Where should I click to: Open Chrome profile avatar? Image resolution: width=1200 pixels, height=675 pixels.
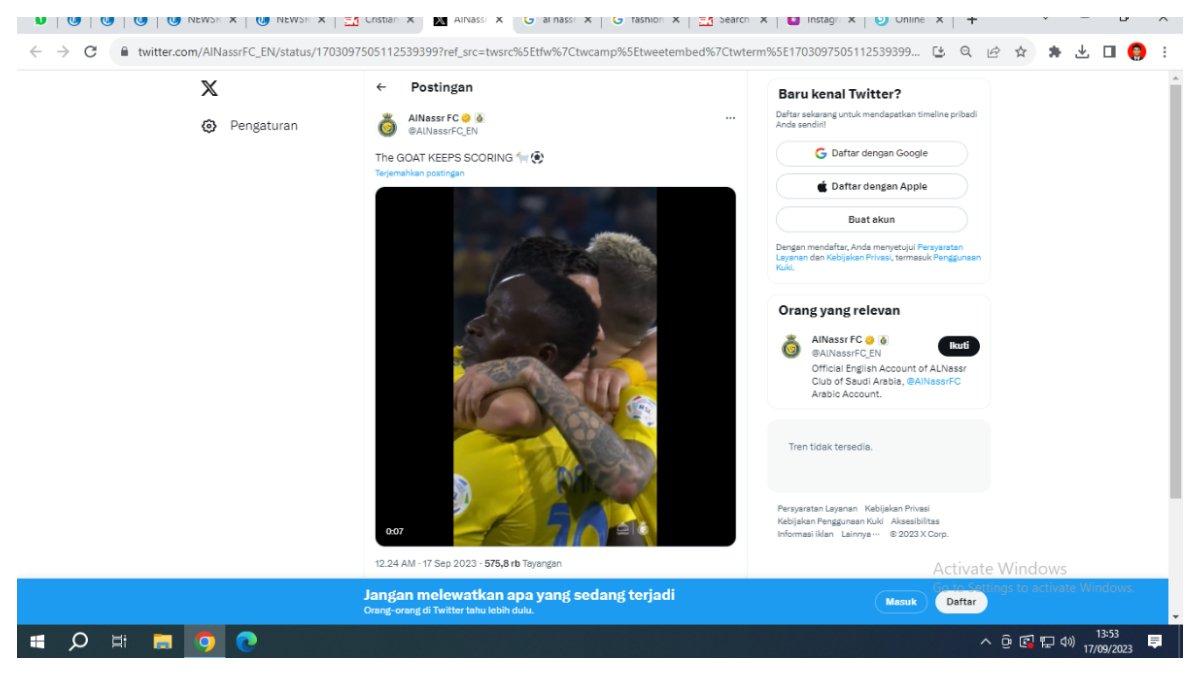tap(1137, 52)
